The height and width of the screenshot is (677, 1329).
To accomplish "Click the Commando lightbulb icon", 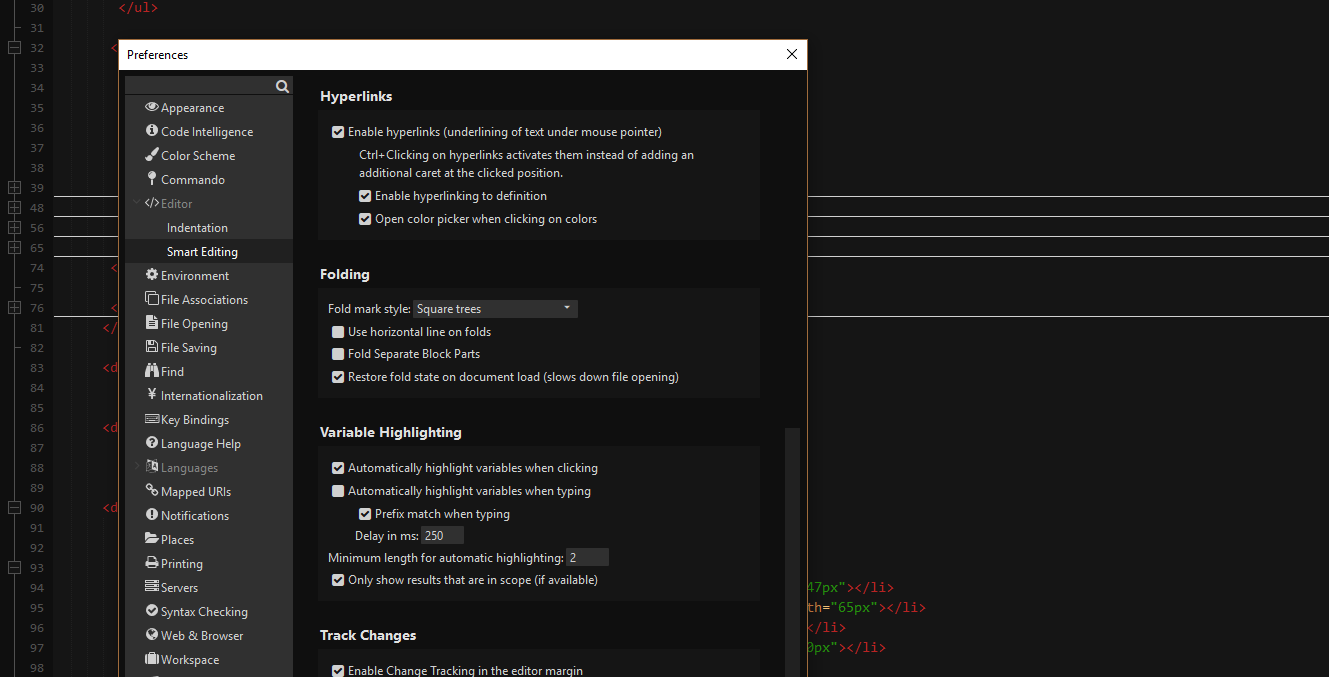I will (152, 179).
